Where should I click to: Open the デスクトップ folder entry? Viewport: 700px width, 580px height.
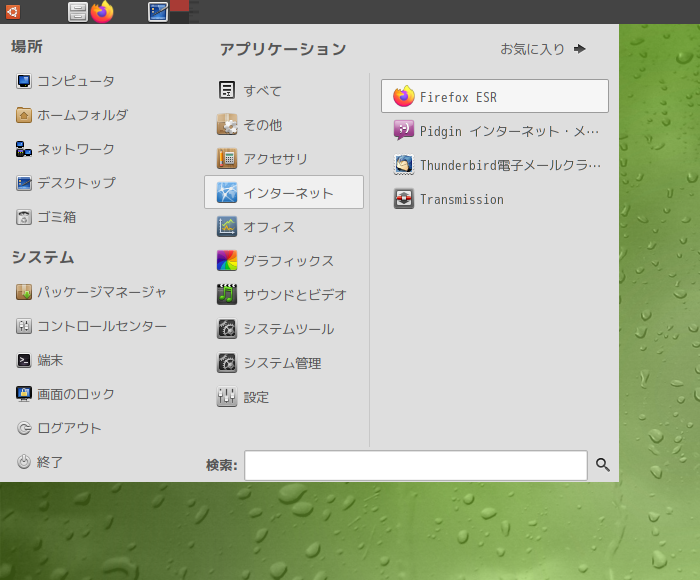(66, 183)
